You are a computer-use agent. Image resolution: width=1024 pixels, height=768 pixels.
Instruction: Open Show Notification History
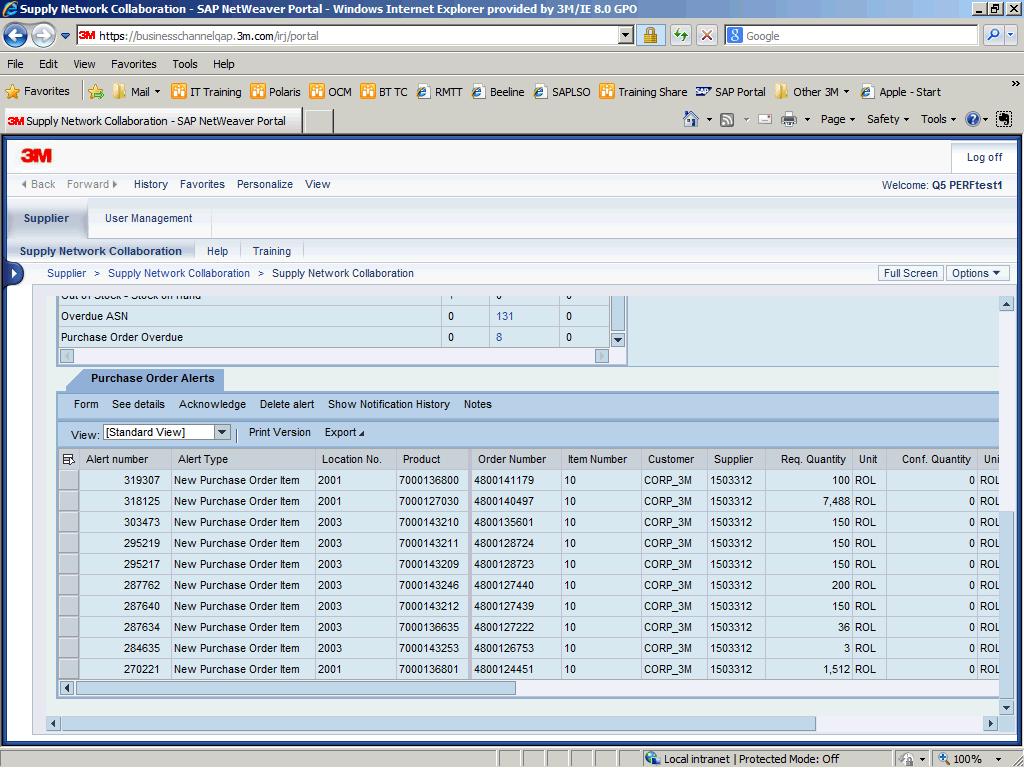389,404
